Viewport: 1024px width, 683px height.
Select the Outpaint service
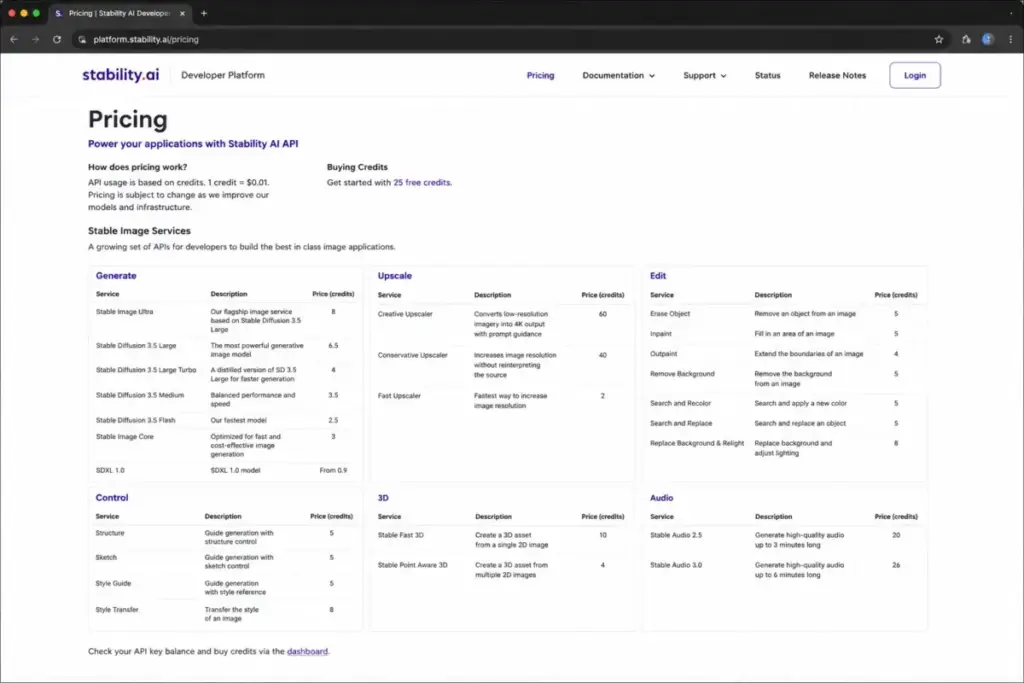point(663,354)
